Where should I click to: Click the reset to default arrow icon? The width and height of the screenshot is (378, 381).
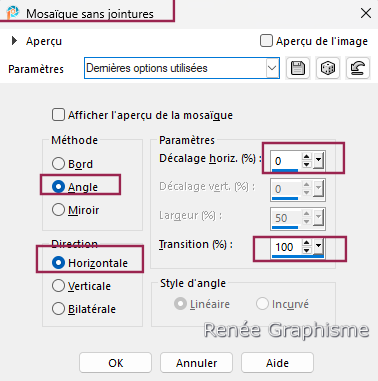point(358,68)
